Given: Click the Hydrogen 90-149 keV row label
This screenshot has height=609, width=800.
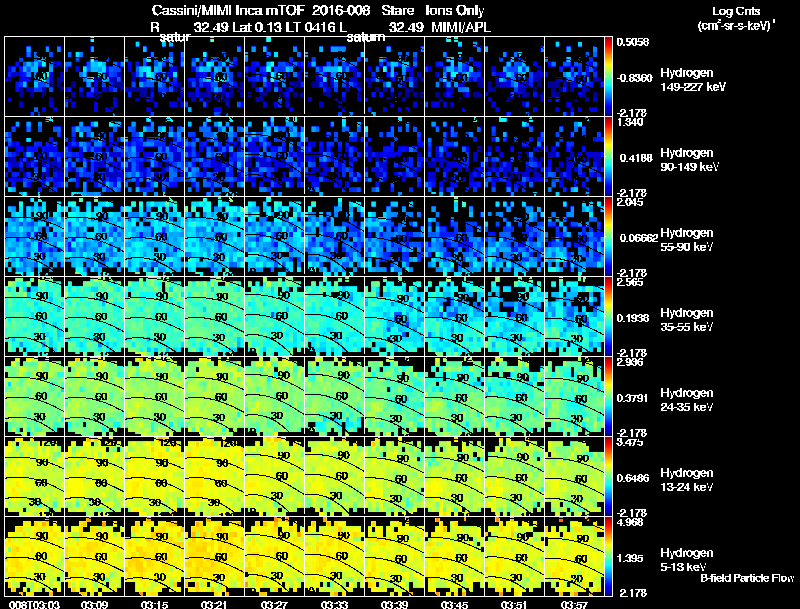Looking at the screenshot, I should [x=689, y=160].
